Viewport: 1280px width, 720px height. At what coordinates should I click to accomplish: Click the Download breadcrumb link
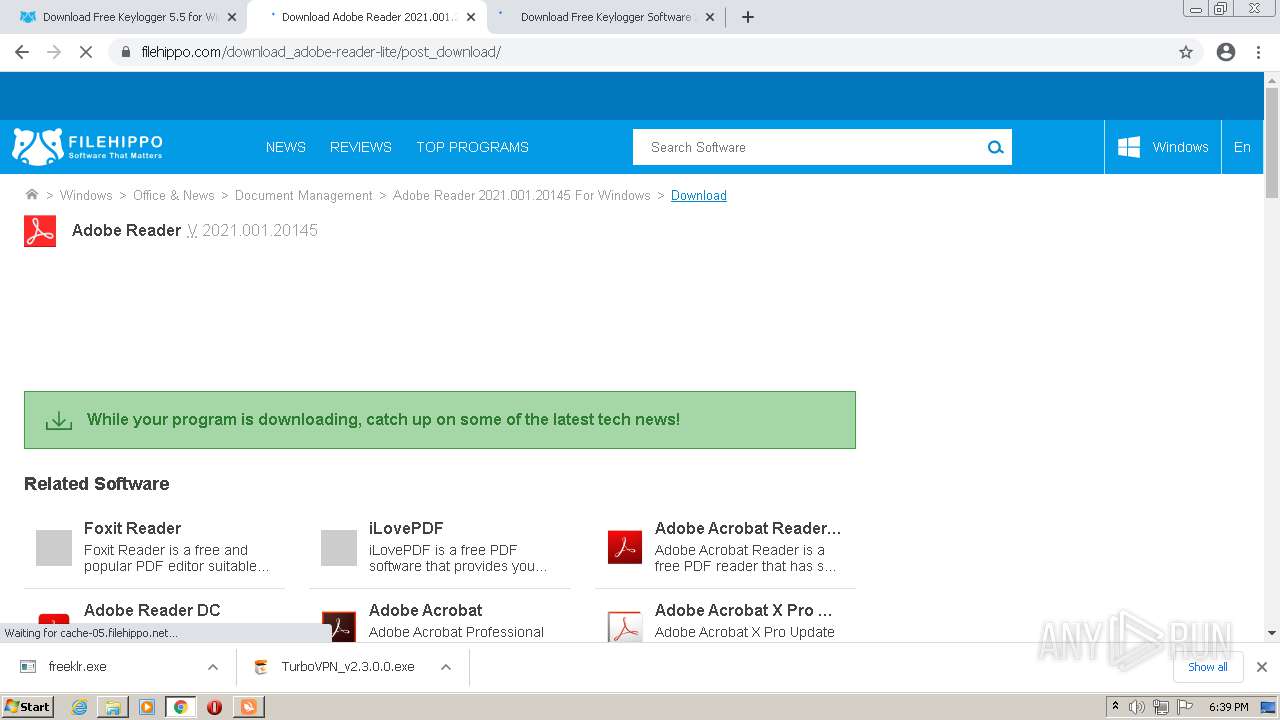tap(699, 196)
